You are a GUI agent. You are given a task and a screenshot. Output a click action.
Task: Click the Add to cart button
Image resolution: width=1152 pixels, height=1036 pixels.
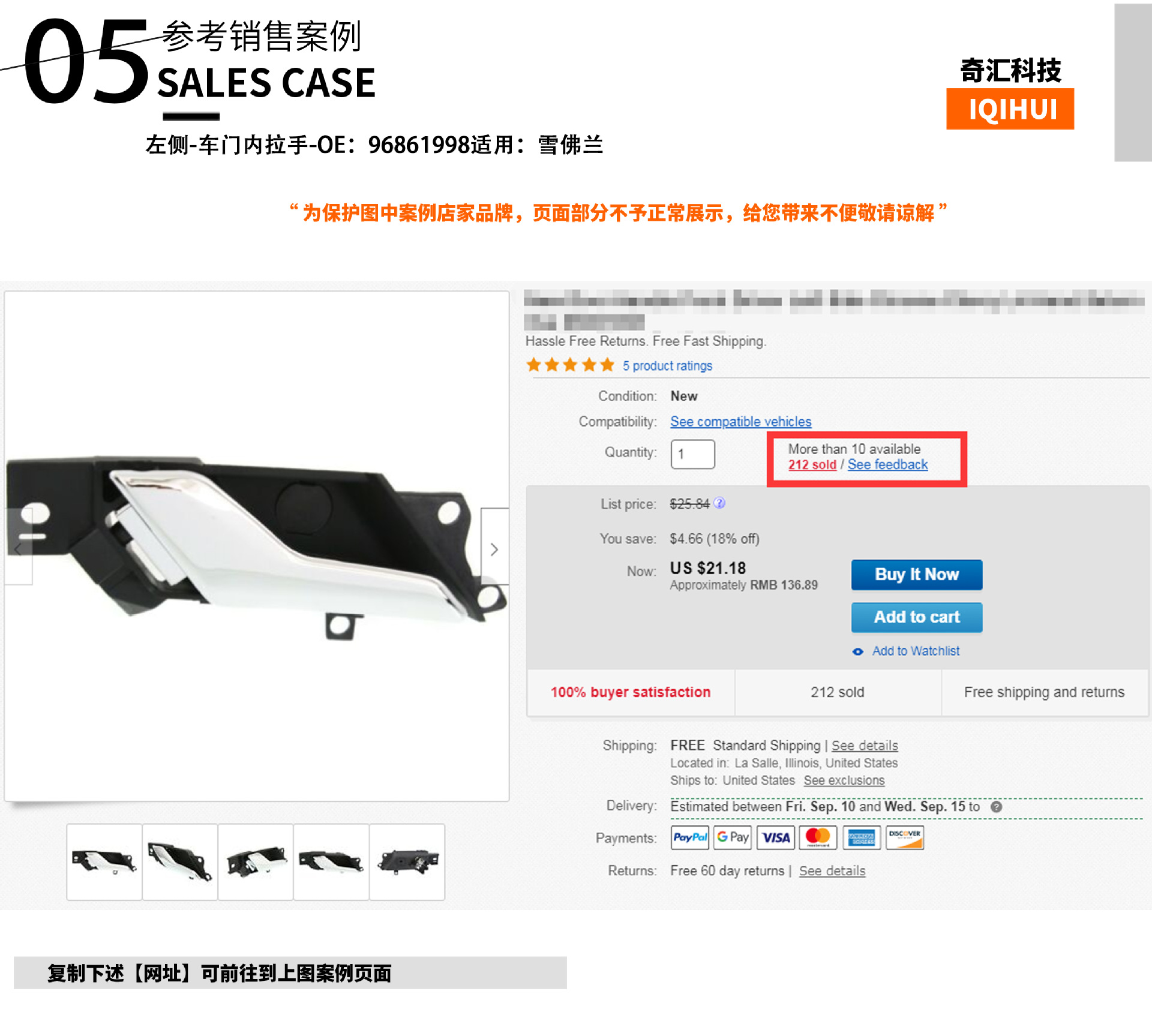917,617
